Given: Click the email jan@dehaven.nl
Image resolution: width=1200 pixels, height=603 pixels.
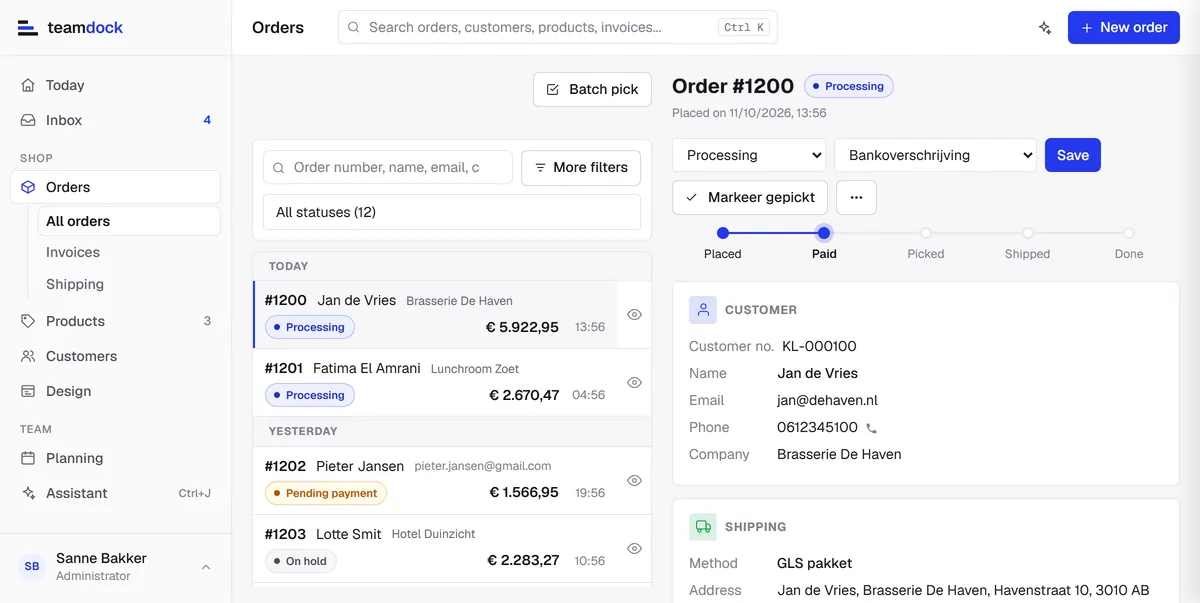Looking at the screenshot, I should coord(827,400).
